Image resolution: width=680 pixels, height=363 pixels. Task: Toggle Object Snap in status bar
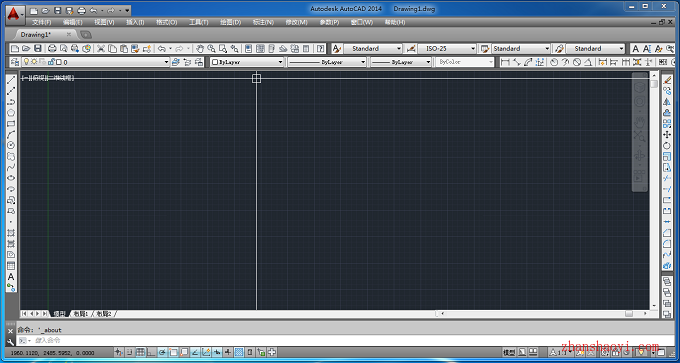tap(173, 352)
